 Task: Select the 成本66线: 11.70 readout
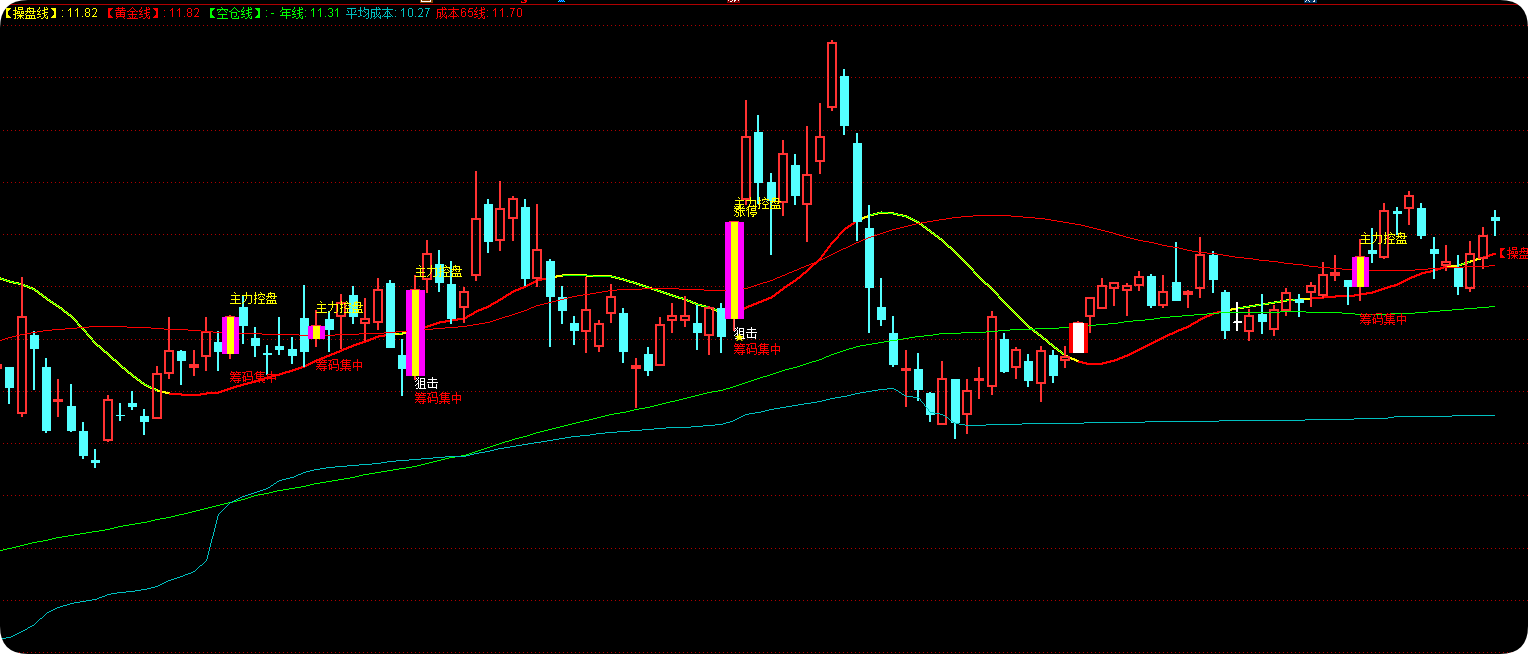pos(479,13)
